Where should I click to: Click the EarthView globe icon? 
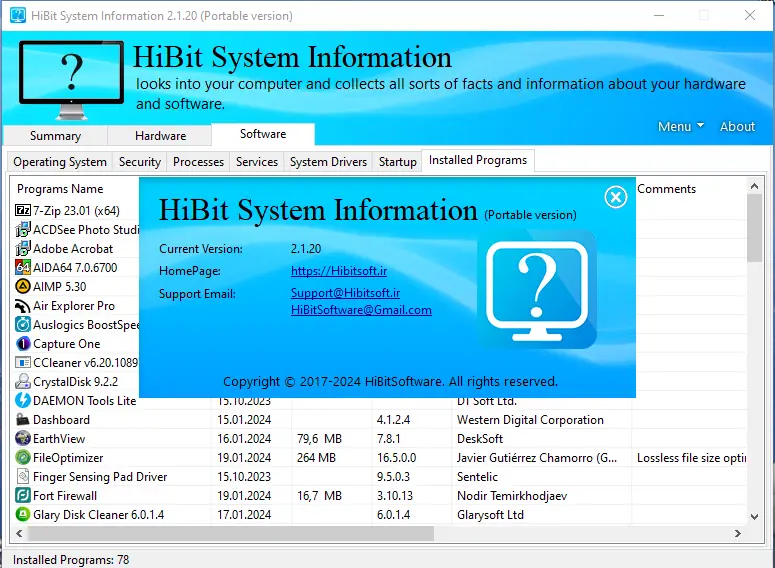click(23, 438)
